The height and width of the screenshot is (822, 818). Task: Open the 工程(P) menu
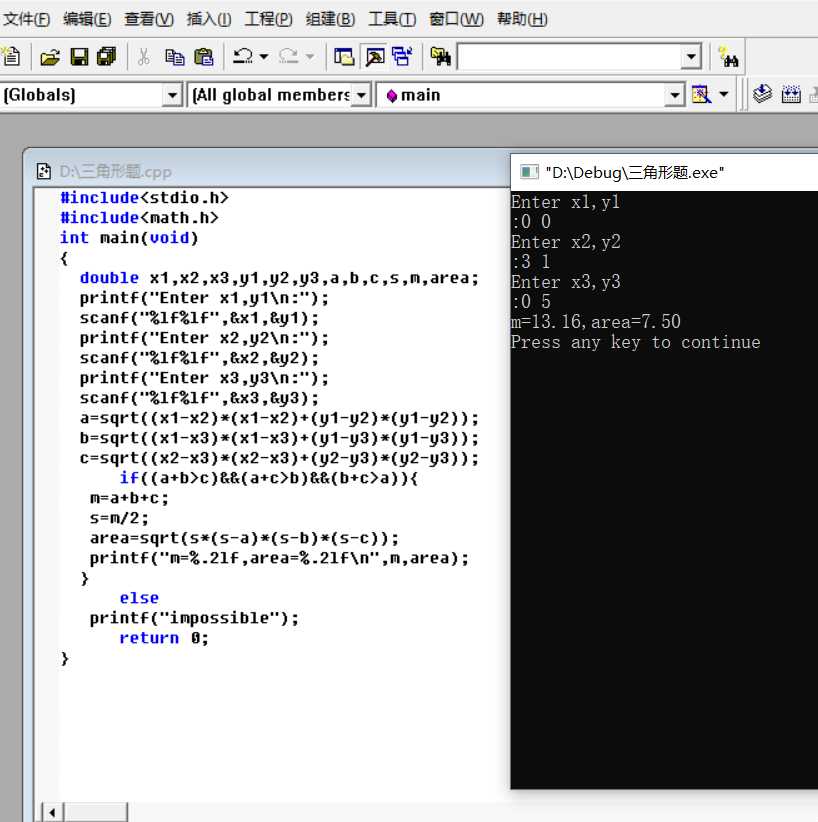(x=268, y=19)
